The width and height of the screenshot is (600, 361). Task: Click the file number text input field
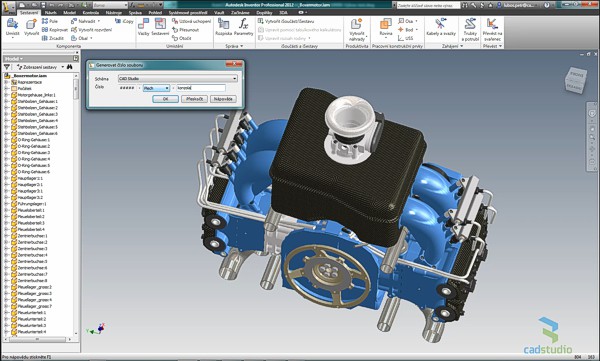pyautogui.click(x=201, y=88)
